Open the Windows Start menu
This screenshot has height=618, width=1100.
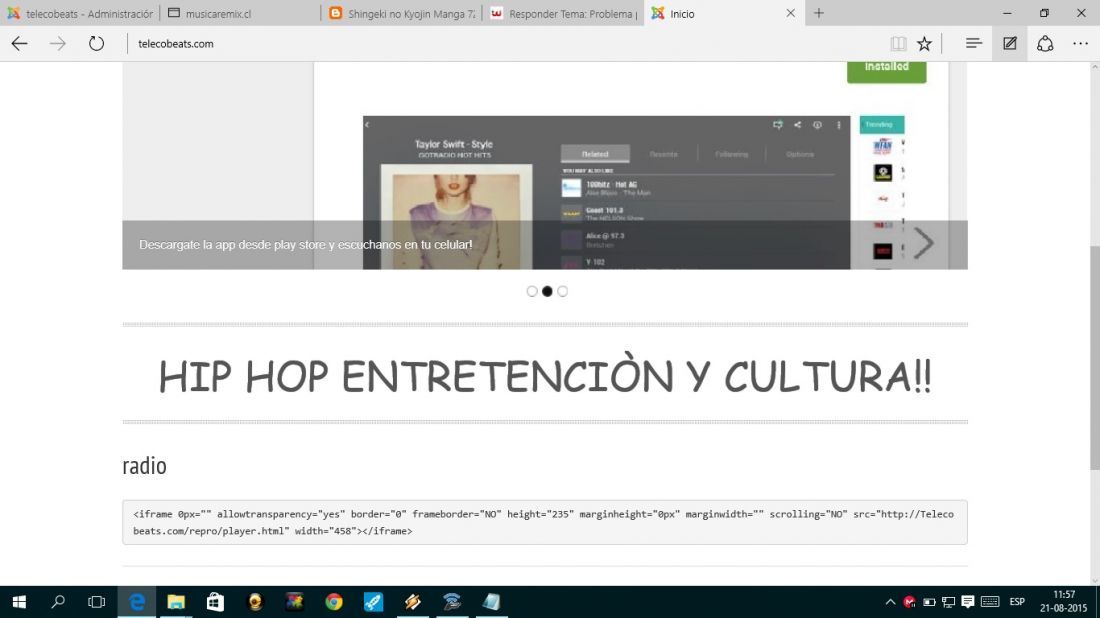coord(19,602)
